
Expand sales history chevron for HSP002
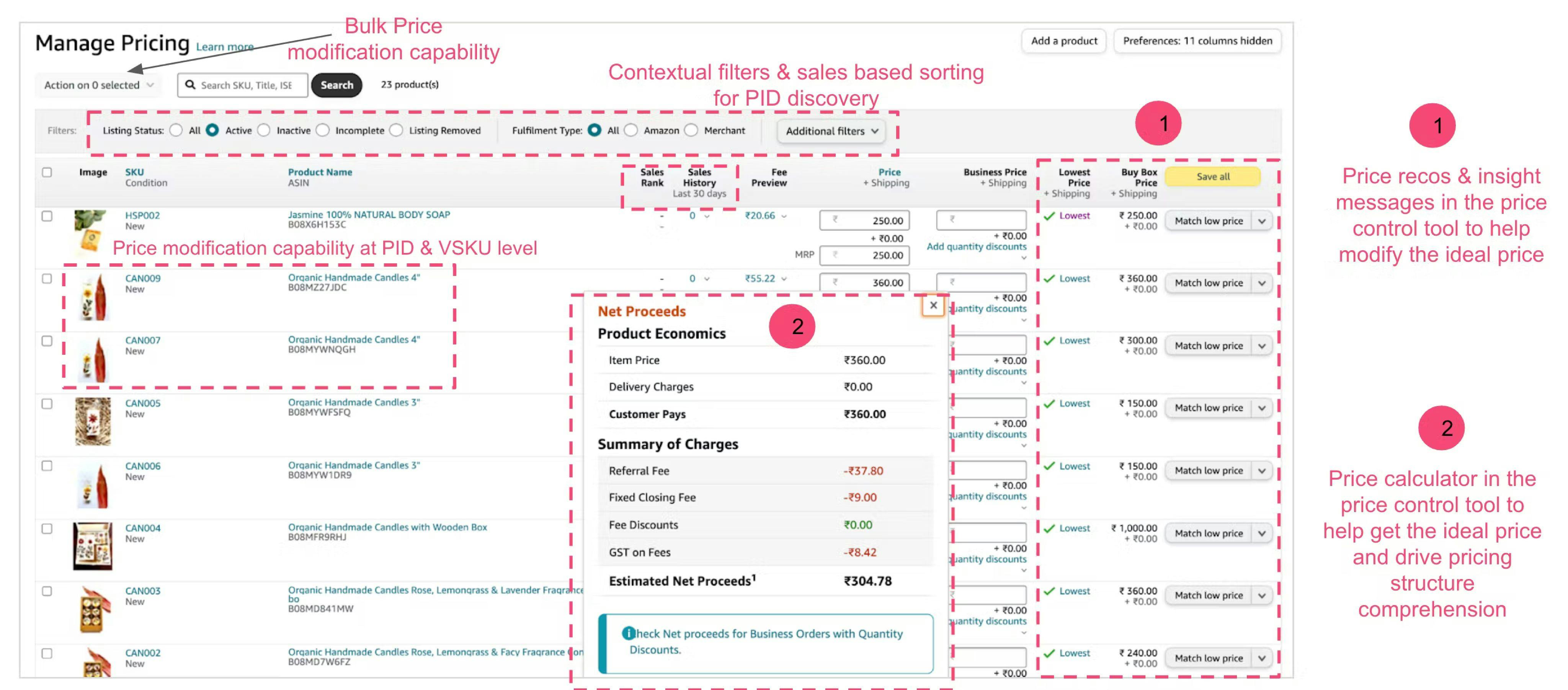707,216
